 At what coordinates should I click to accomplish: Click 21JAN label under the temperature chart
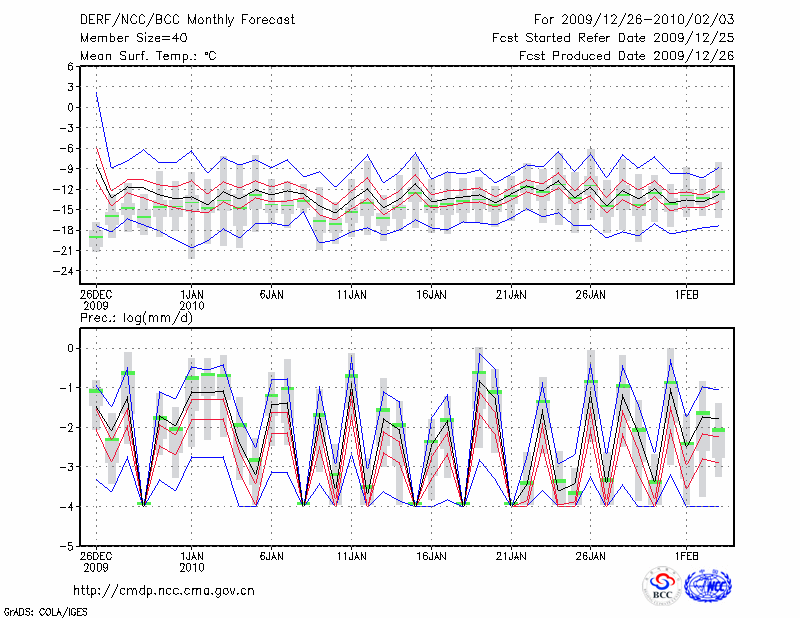pos(511,295)
